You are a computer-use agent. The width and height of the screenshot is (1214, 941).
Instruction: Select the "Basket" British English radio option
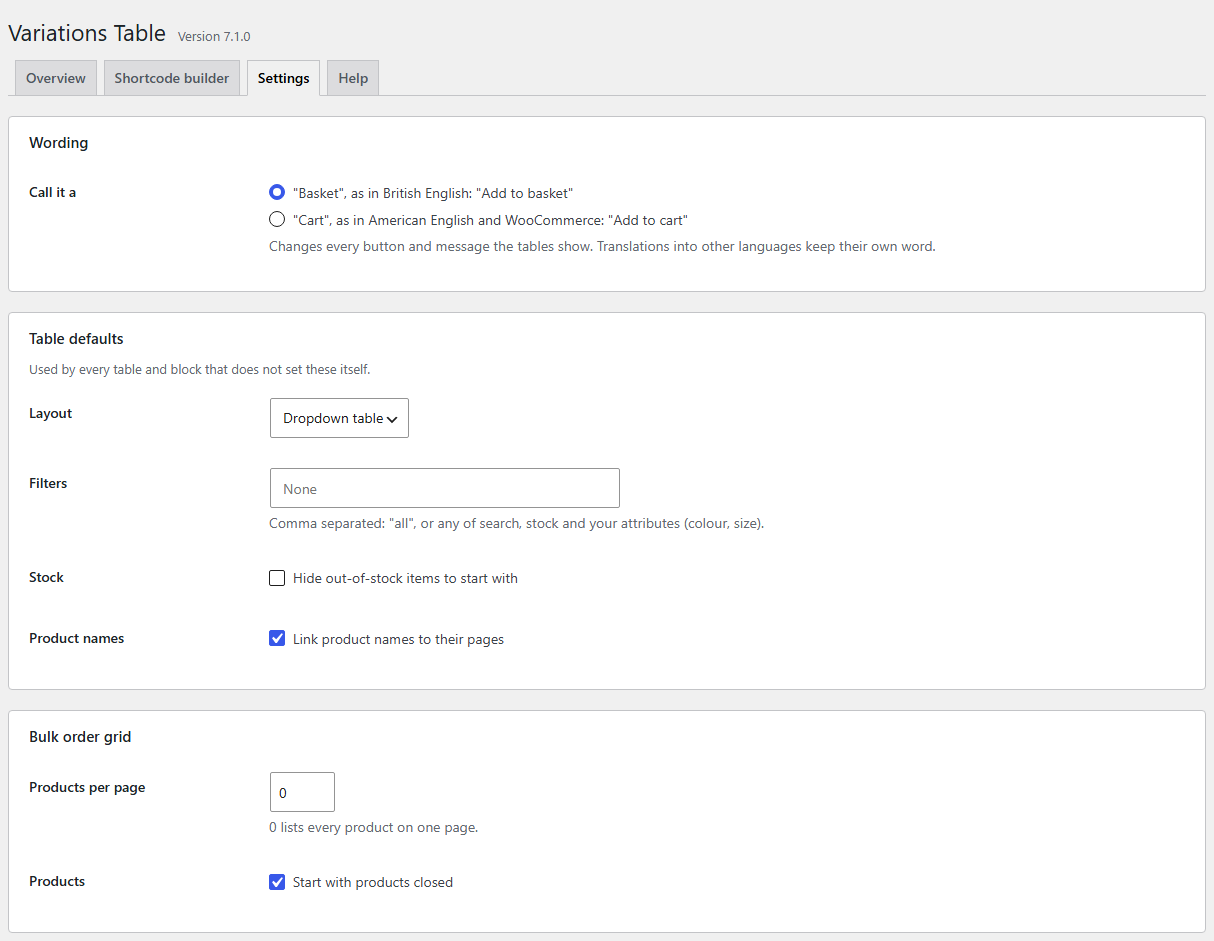click(x=277, y=192)
